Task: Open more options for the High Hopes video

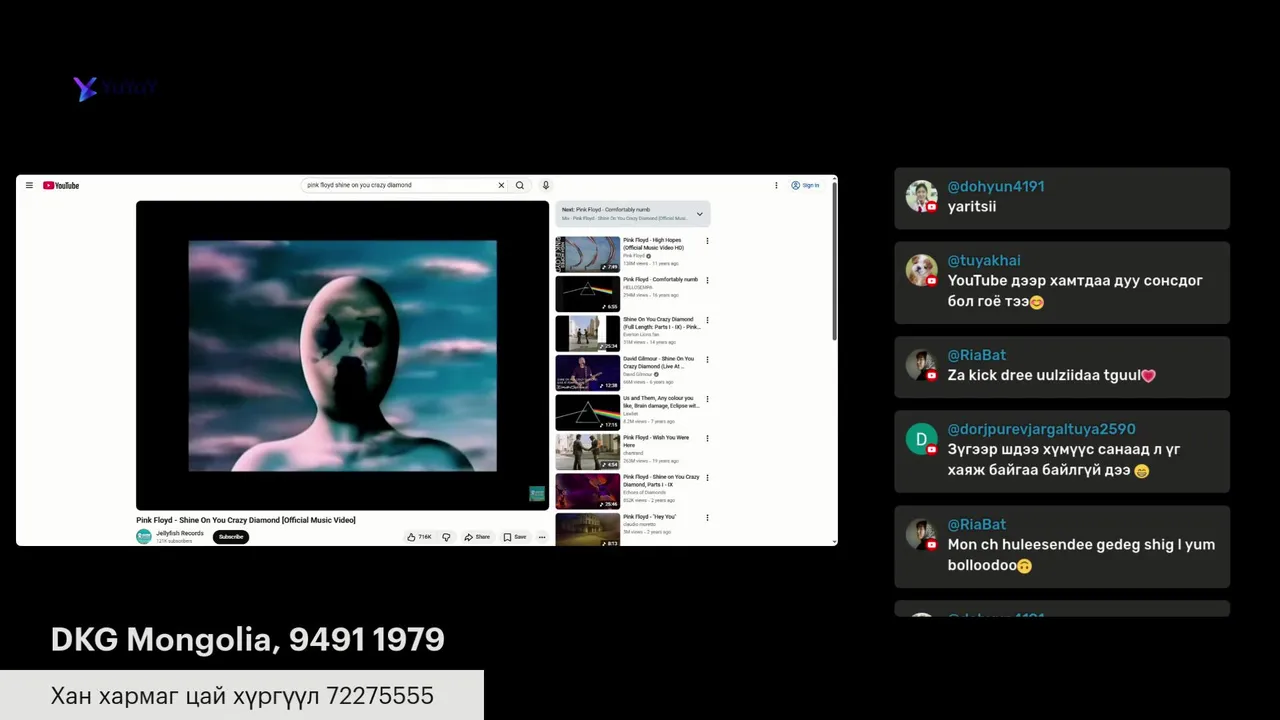Action: click(x=707, y=241)
